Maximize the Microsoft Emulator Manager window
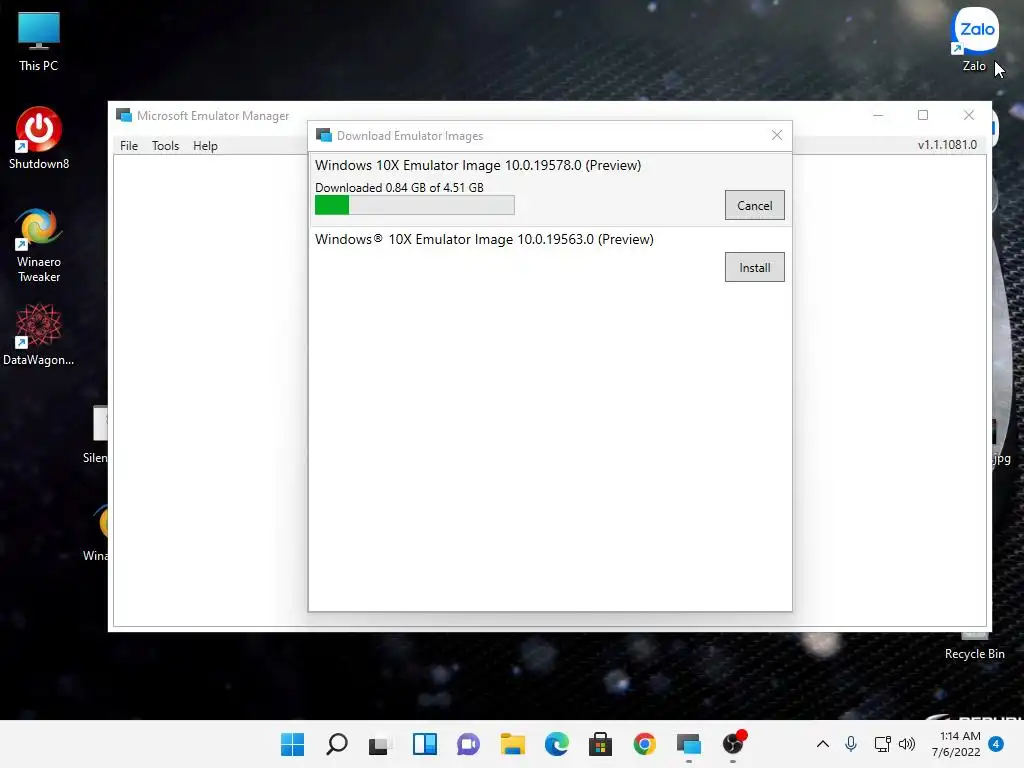This screenshot has width=1024, height=768. pyautogui.click(x=923, y=115)
